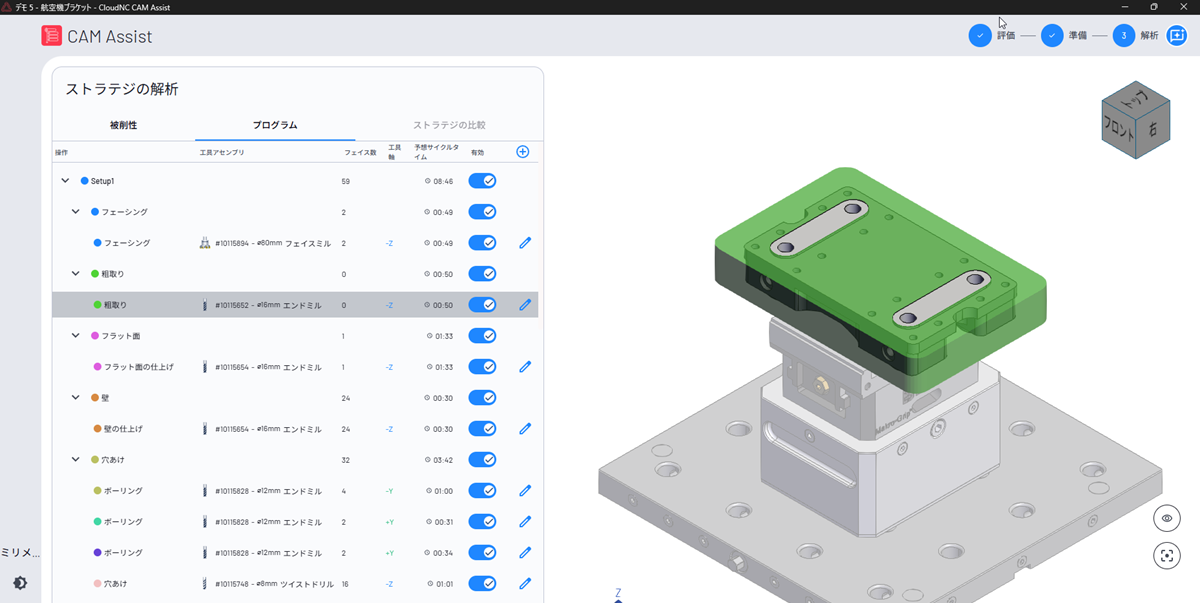Click the fit-to-view focus icon
The width and height of the screenshot is (1200, 603).
[x=1166, y=556]
